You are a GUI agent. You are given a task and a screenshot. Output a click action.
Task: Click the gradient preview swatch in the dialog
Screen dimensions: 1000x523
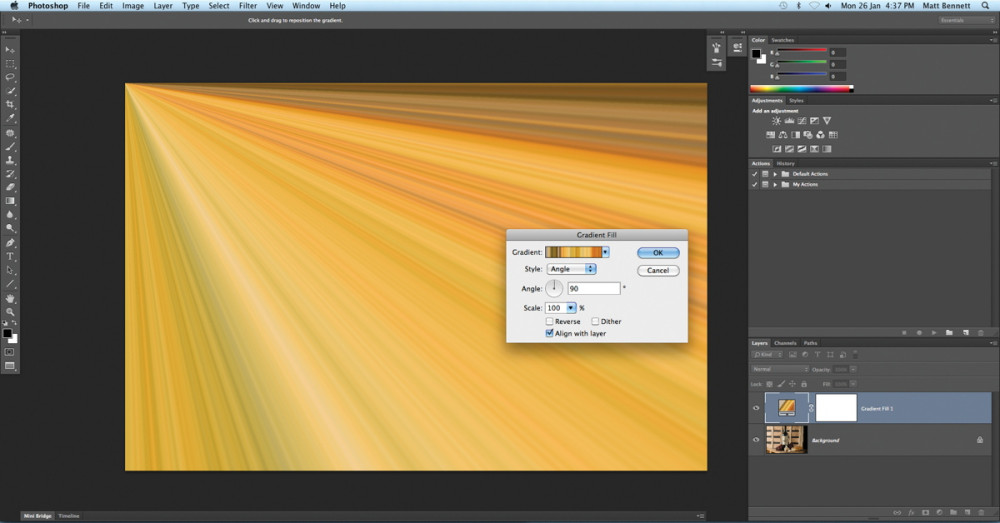click(573, 252)
